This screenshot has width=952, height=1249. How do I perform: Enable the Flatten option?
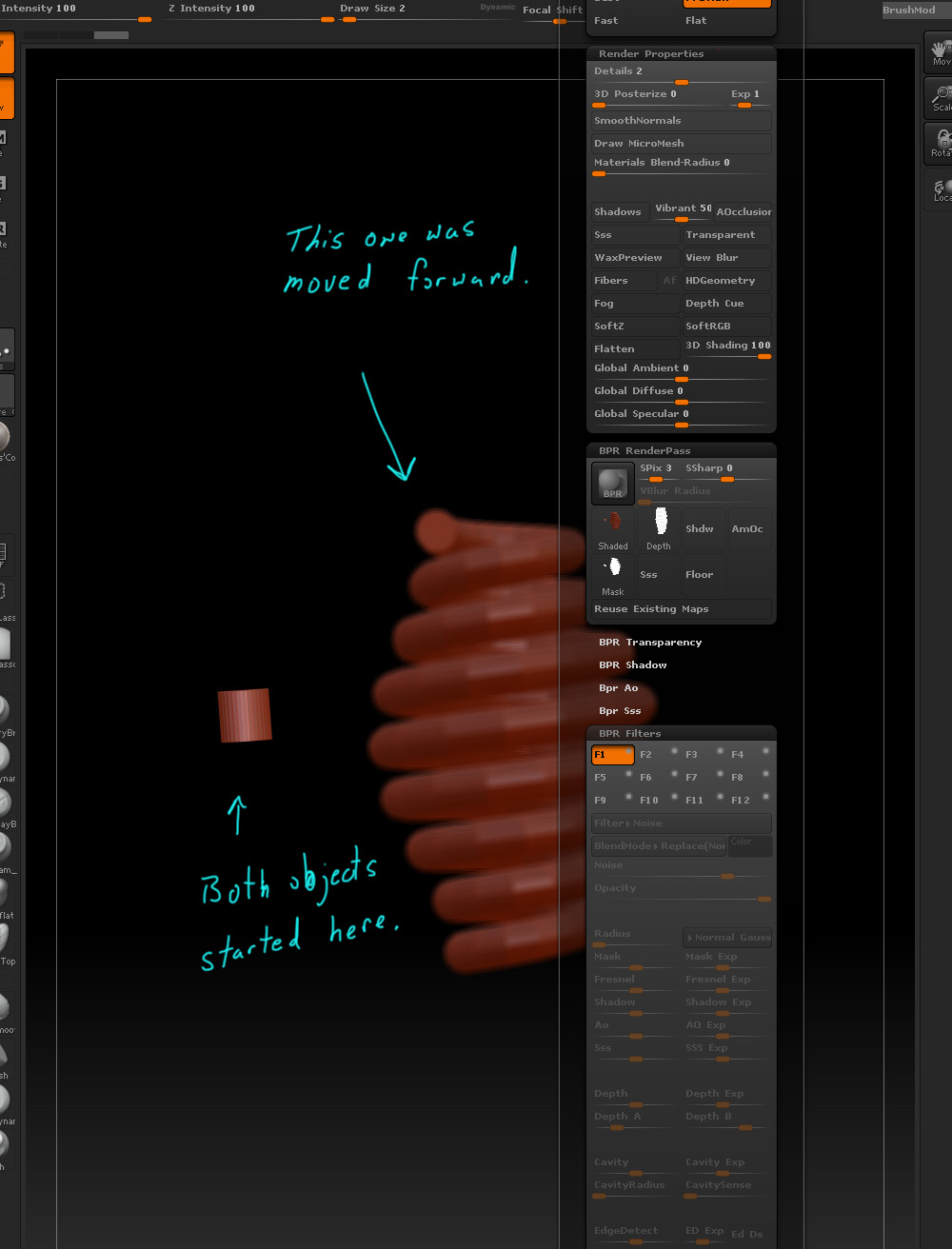(x=636, y=349)
